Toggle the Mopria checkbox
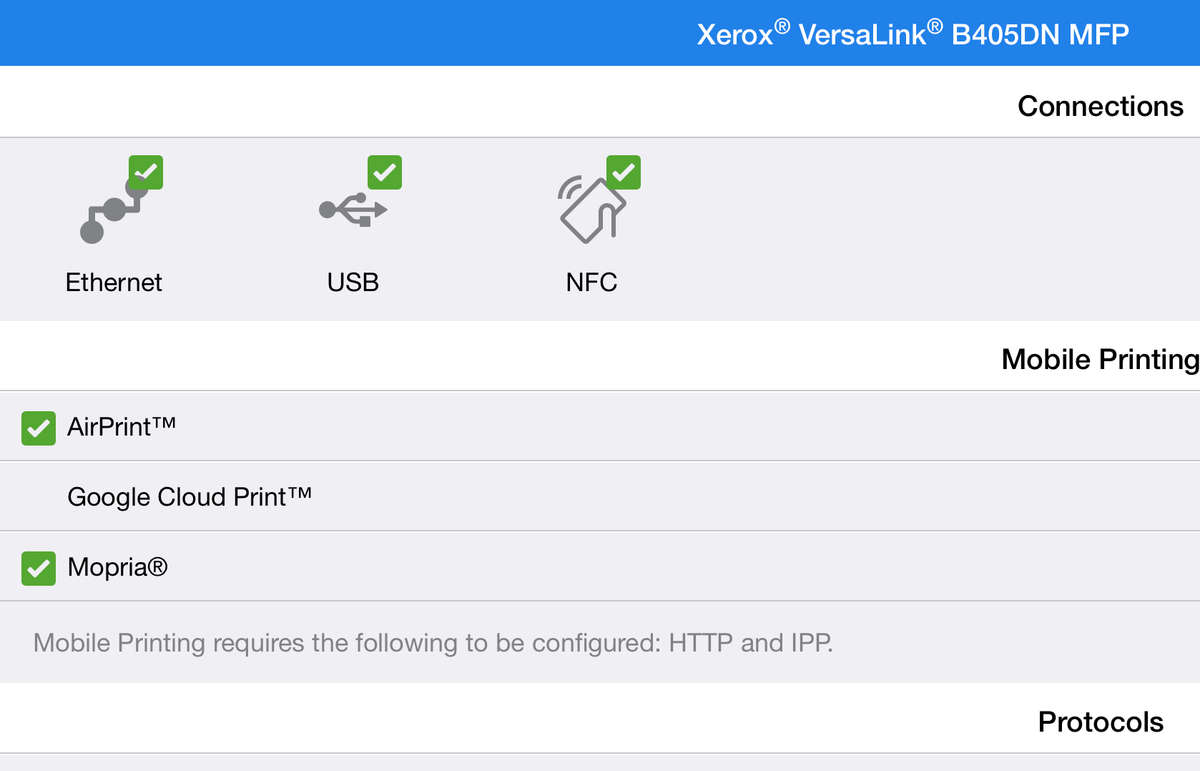 tap(38, 568)
